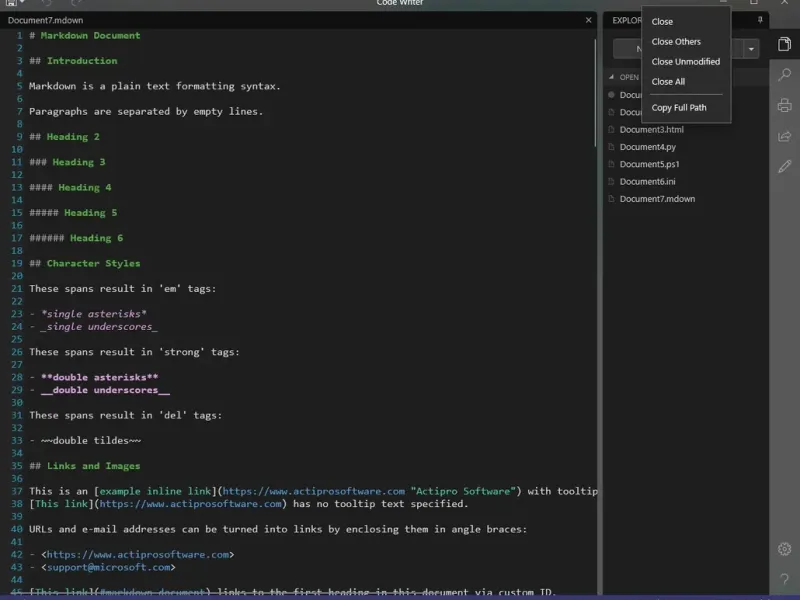Select Close Others in context menu
Screen dimensions: 800x600
[676, 42]
